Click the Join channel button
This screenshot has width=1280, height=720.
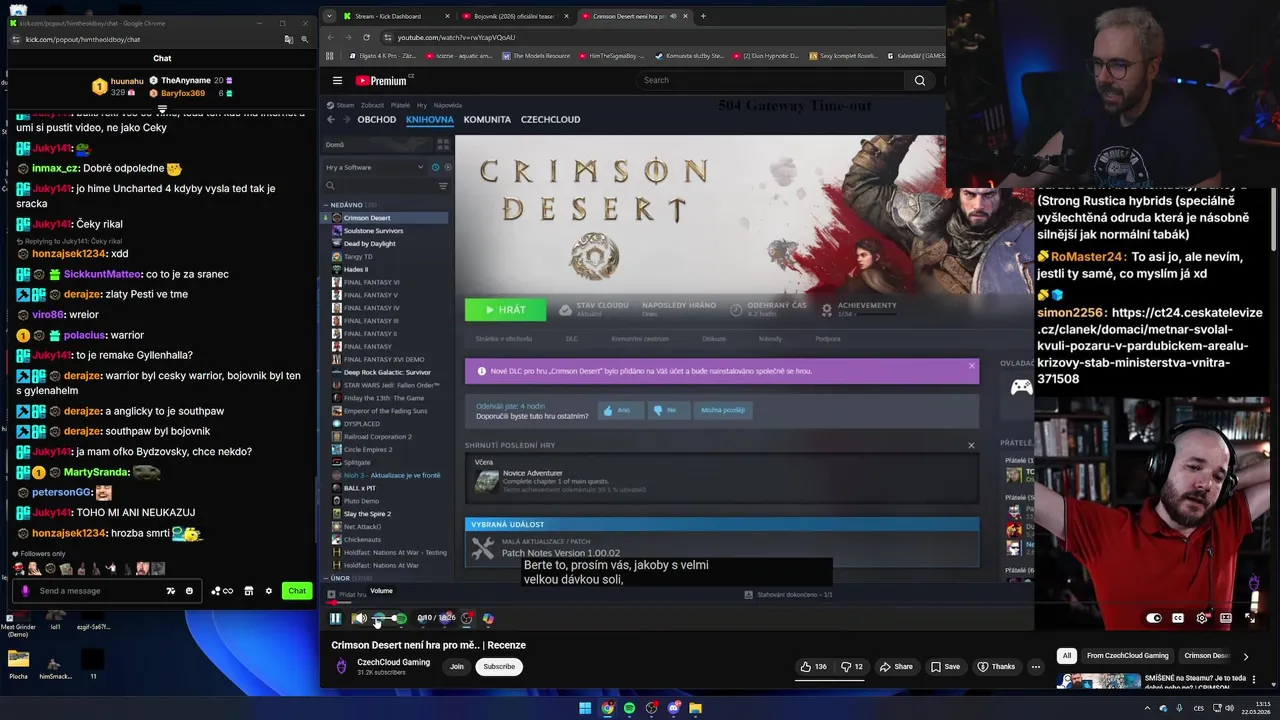point(457,667)
